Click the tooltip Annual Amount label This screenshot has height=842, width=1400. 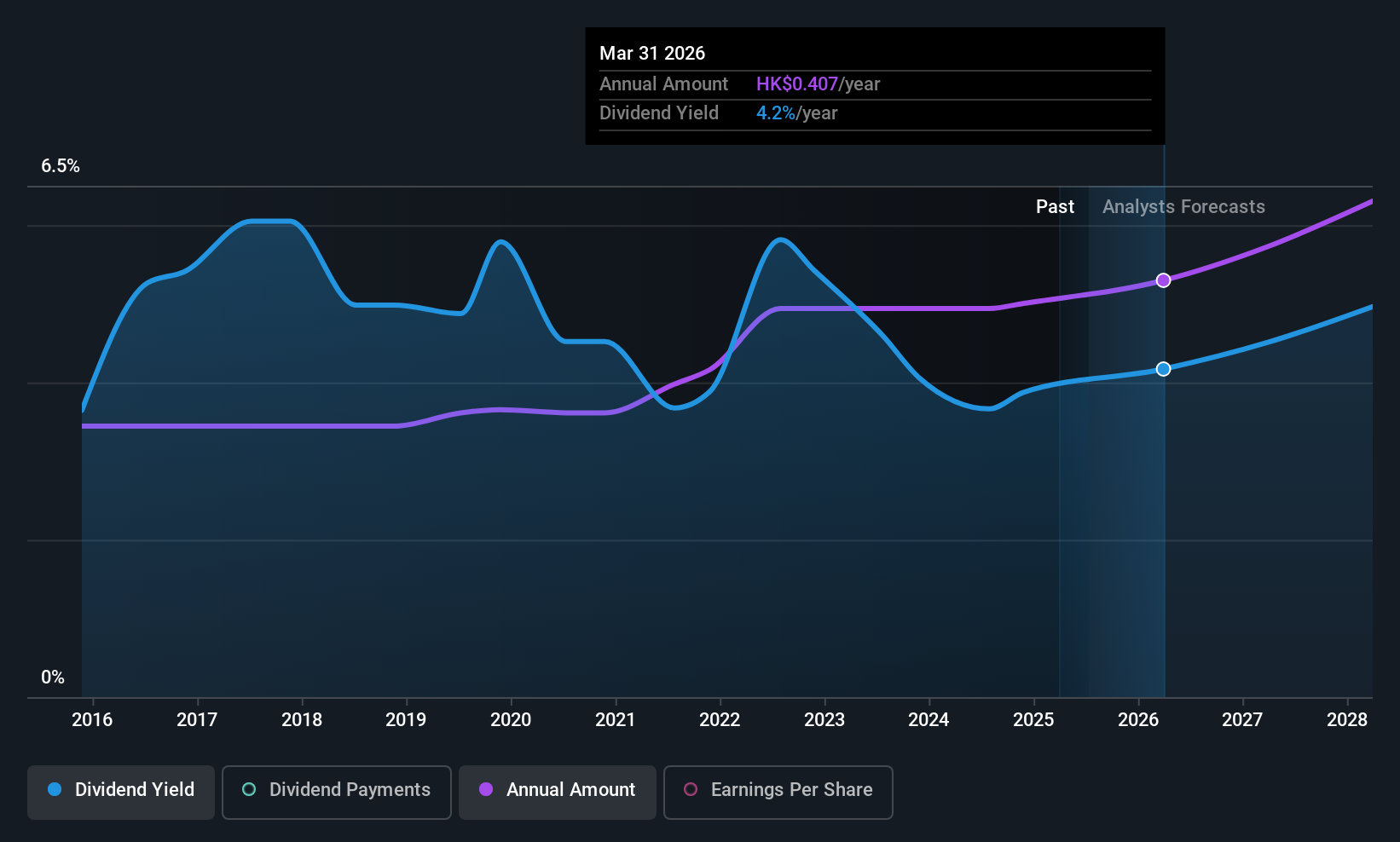663,84
